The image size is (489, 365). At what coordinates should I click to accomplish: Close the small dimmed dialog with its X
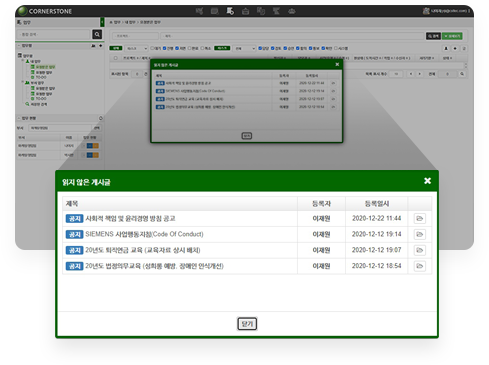pyautogui.click(x=337, y=64)
